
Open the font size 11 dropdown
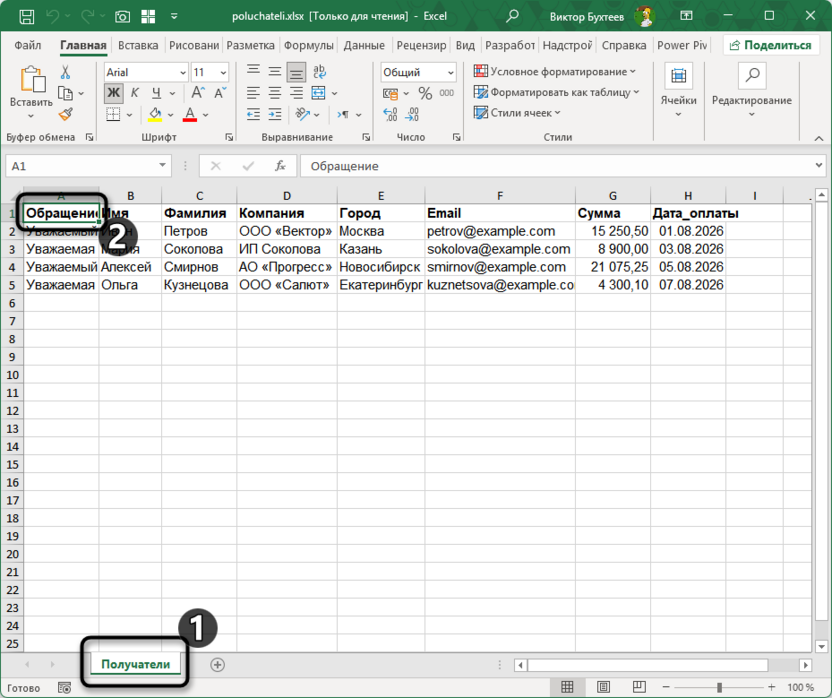pos(223,73)
